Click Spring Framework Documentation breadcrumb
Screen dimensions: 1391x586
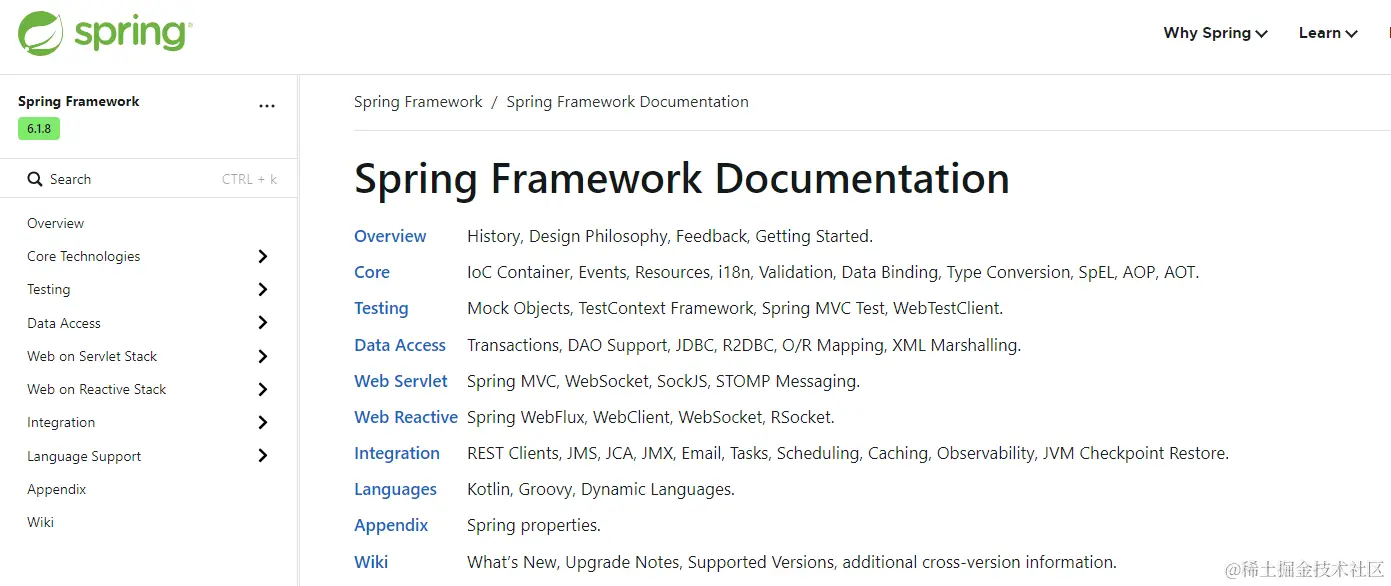pos(627,102)
